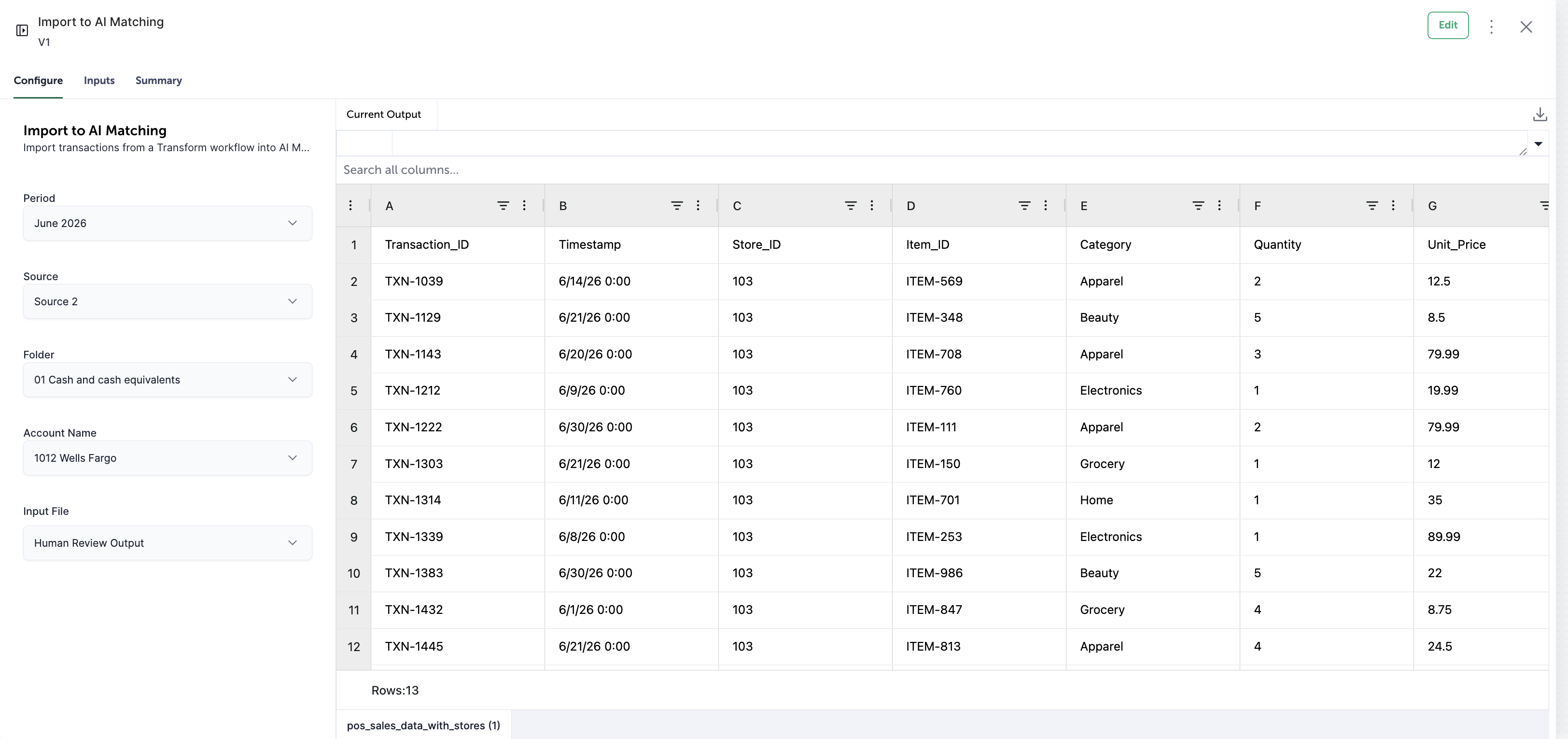Close the Import to AI Matching panel
Screen dimensions: 1568x739
tap(1526, 26)
